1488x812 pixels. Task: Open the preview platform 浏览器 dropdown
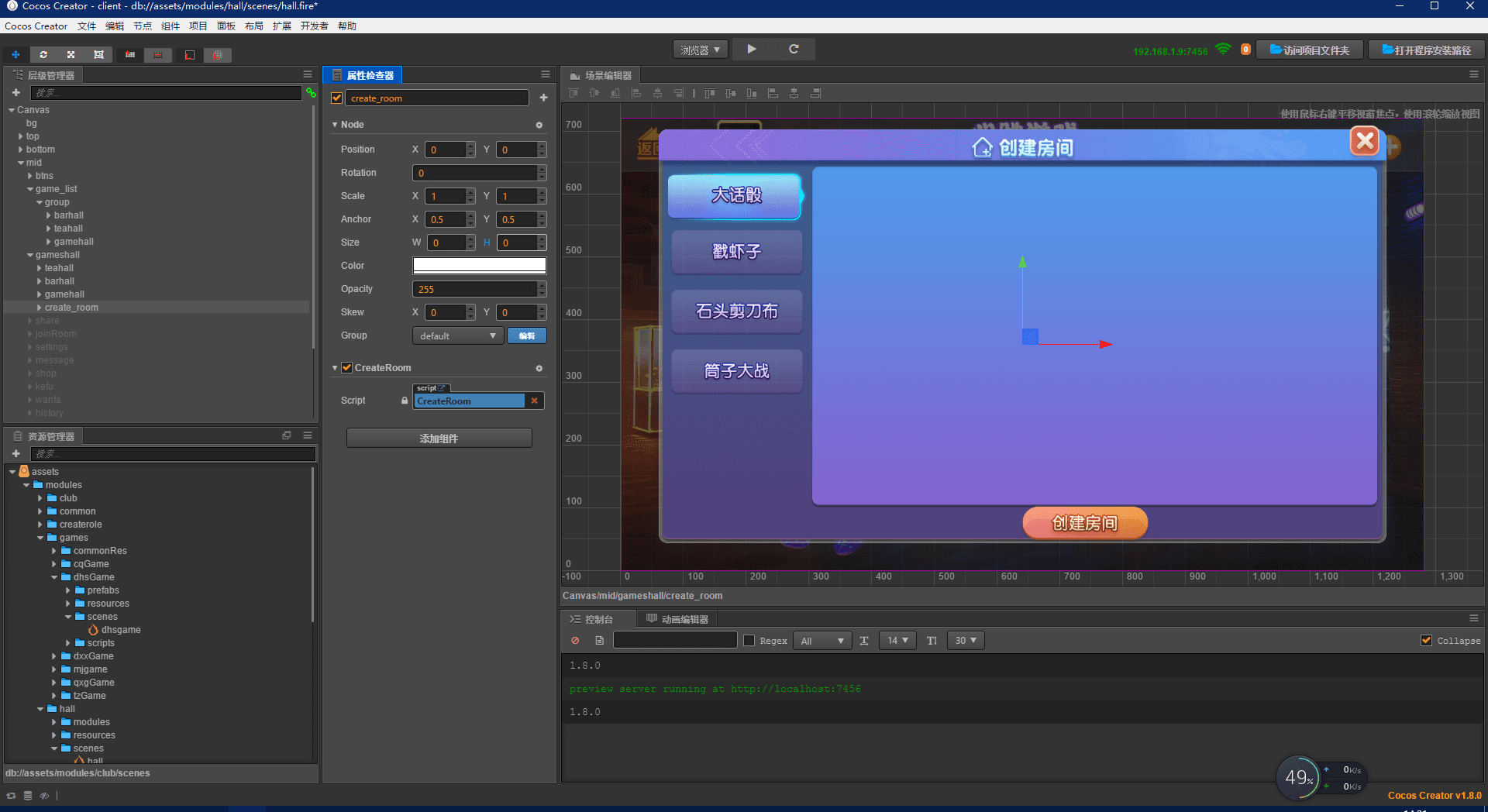pos(701,50)
